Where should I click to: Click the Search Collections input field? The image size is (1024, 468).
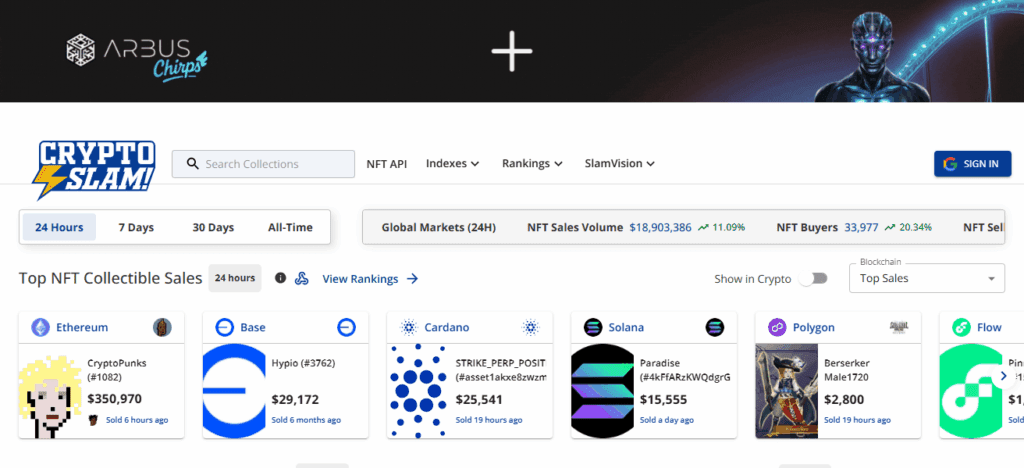[x=263, y=164]
